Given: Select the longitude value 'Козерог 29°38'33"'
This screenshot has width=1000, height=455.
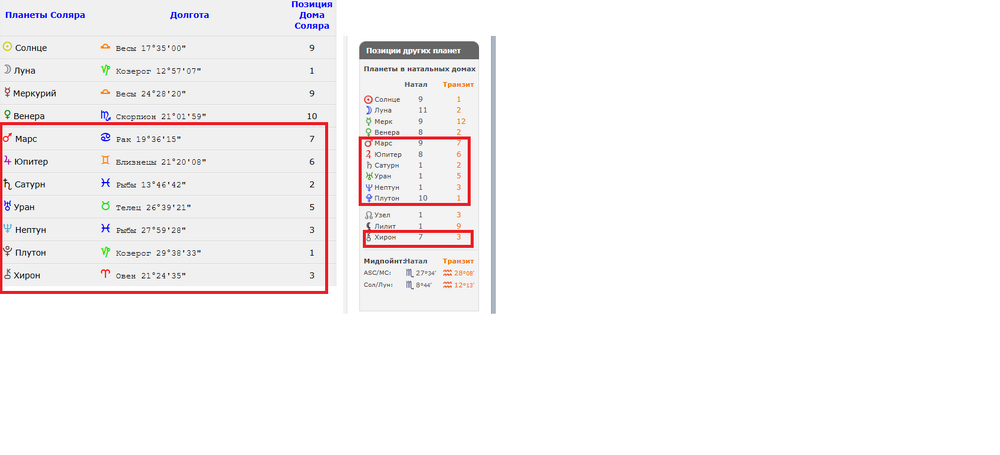Looking at the screenshot, I should (x=158, y=253).
